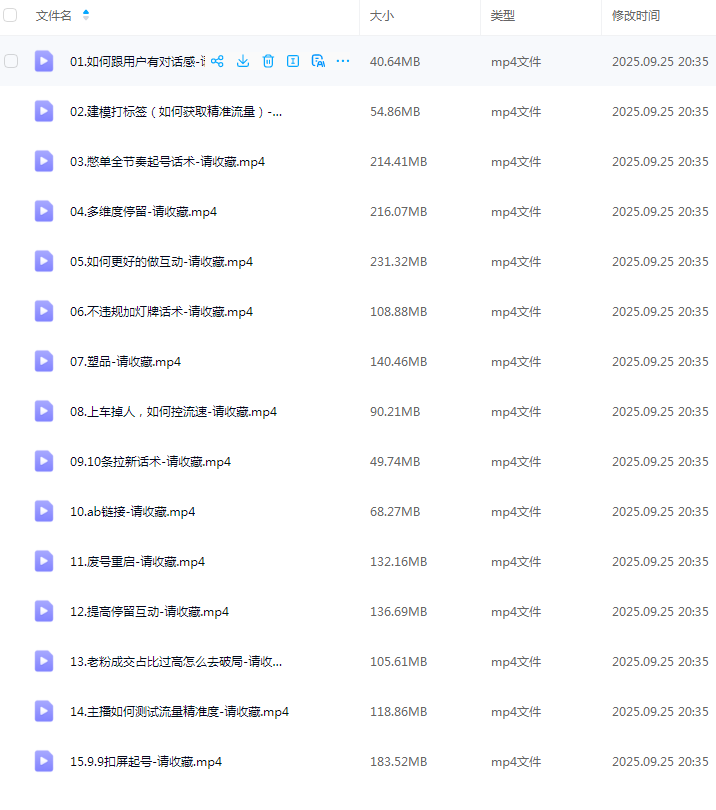Image resolution: width=716 pixels, height=810 pixels.
Task: Sort files by the 大小 column header
Action: point(381,16)
